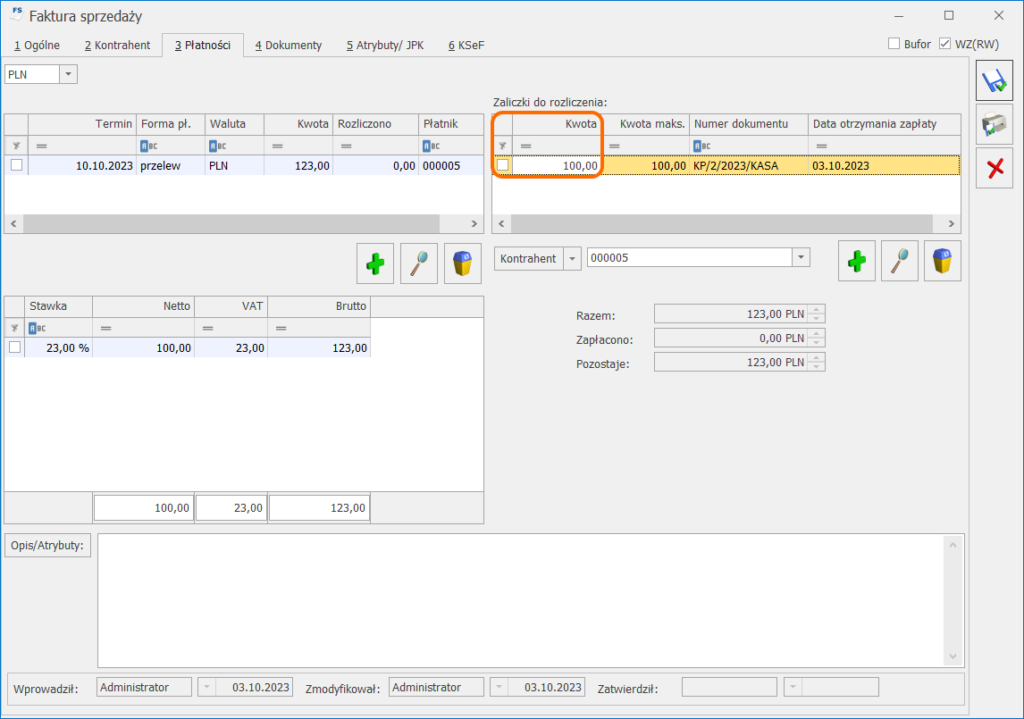1024x719 pixels.
Task: Save the invoice with the floppy disk icon
Action: coord(994,81)
